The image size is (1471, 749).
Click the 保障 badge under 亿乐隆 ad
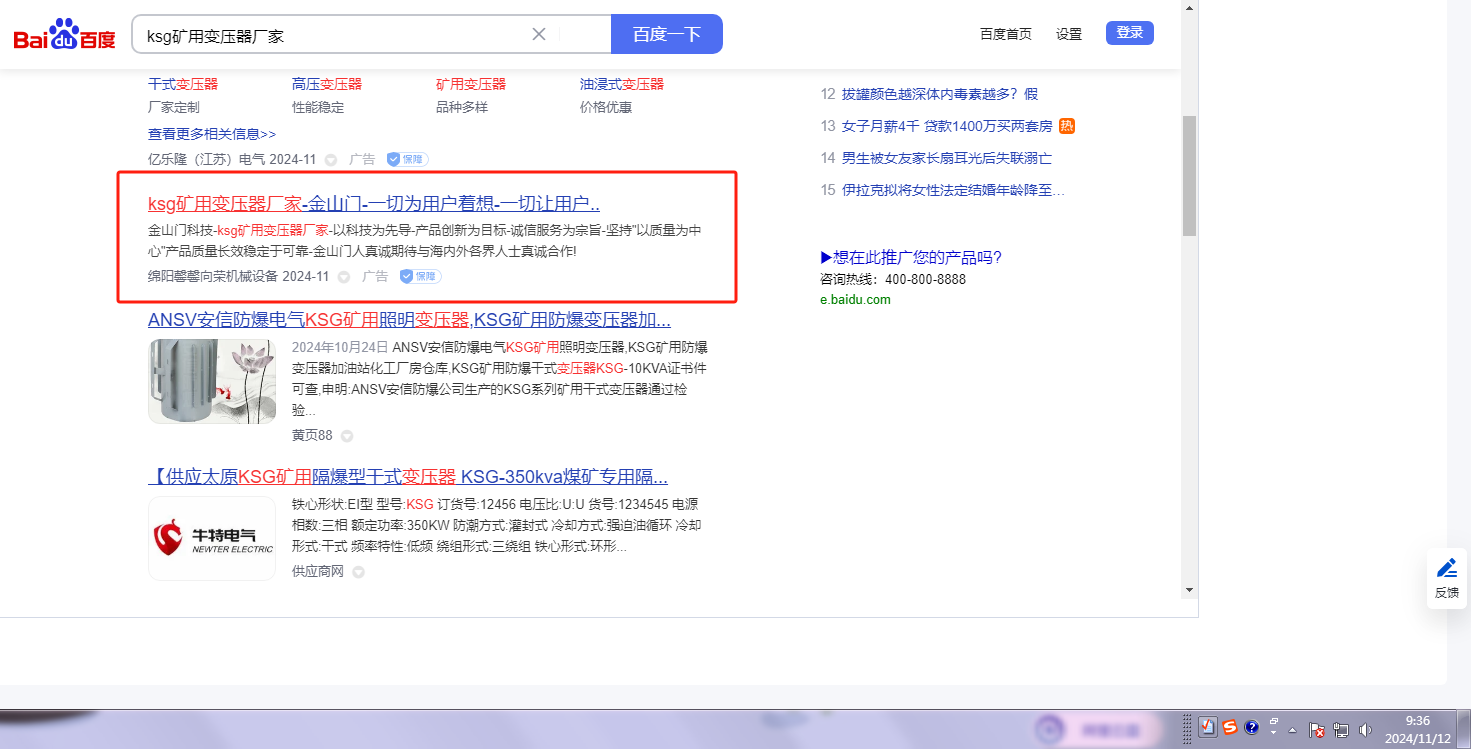[408, 159]
